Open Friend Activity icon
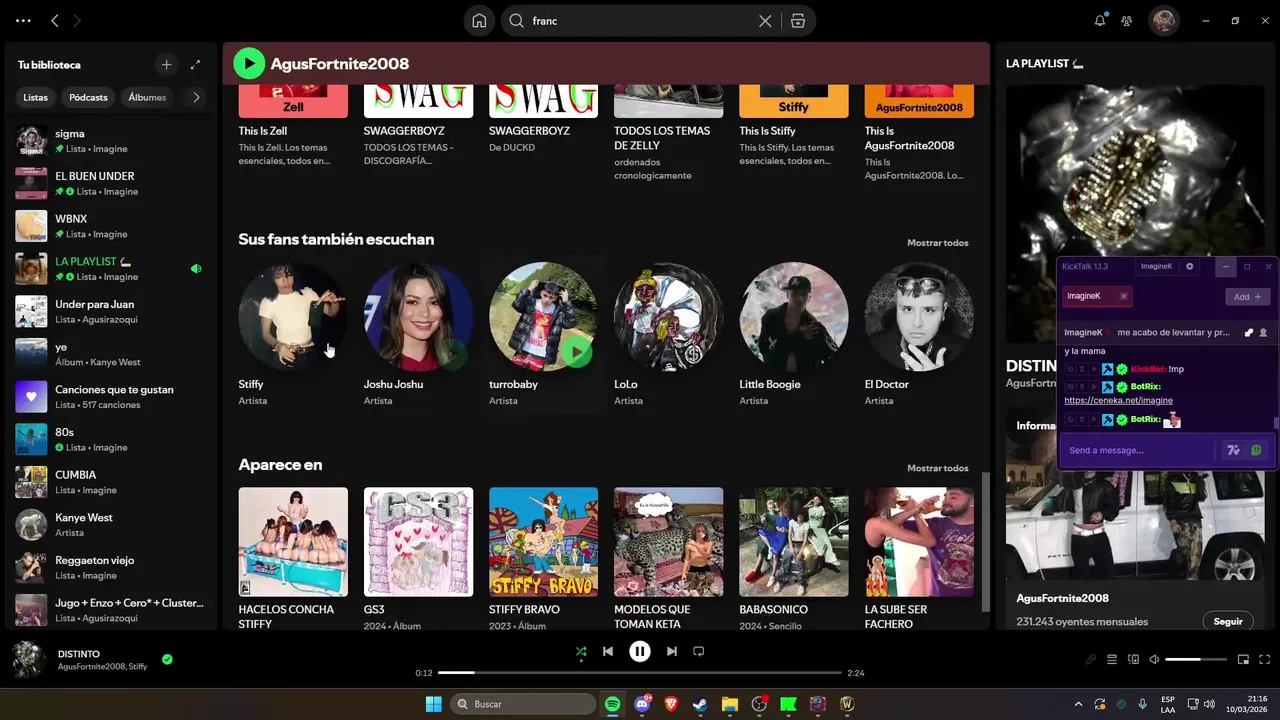The image size is (1280, 720). pyautogui.click(x=1127, y=20)
